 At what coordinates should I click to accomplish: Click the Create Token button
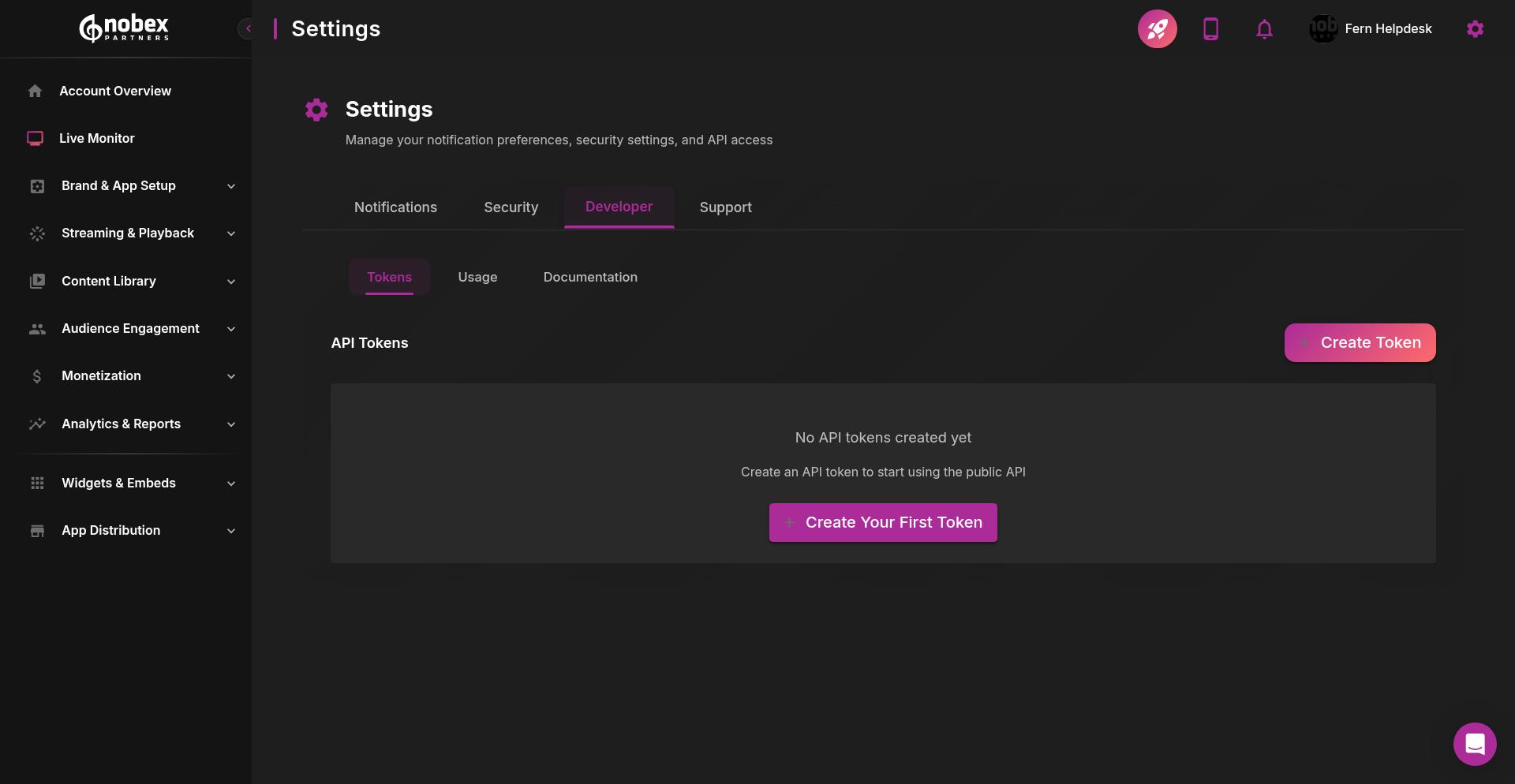pyautogui.click(x=1359, y=342)
